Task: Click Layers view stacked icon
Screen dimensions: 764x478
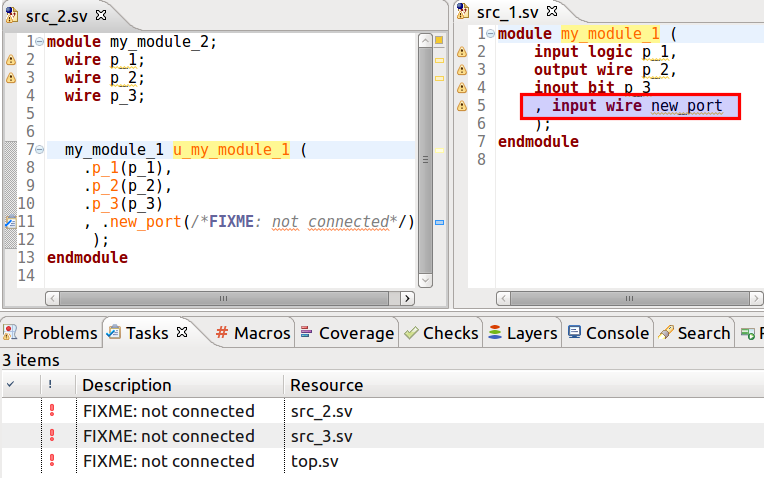Action: coord(495,332)
